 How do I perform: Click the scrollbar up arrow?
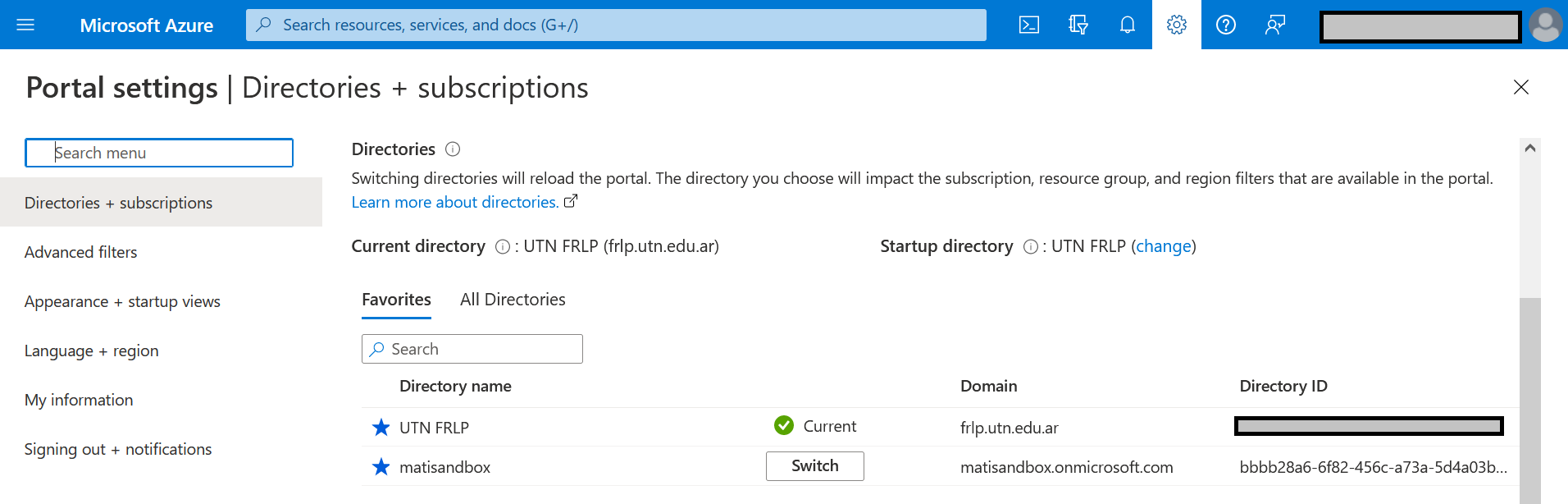pos(1530,149)
